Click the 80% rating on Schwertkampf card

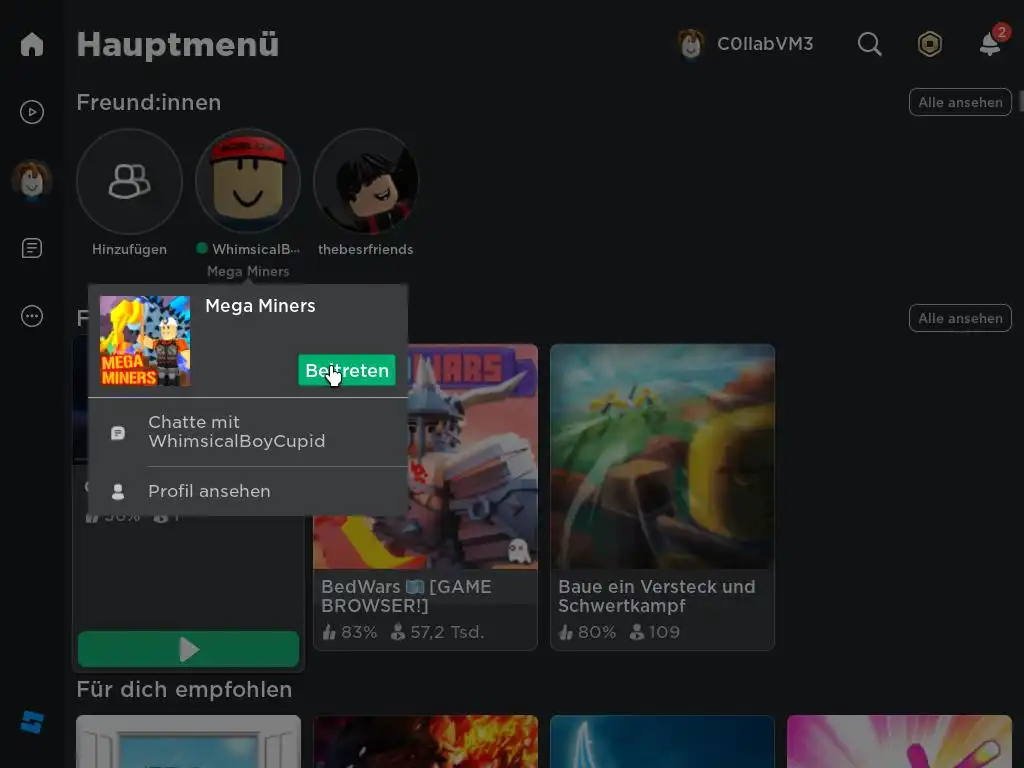[x=586, y=632]
